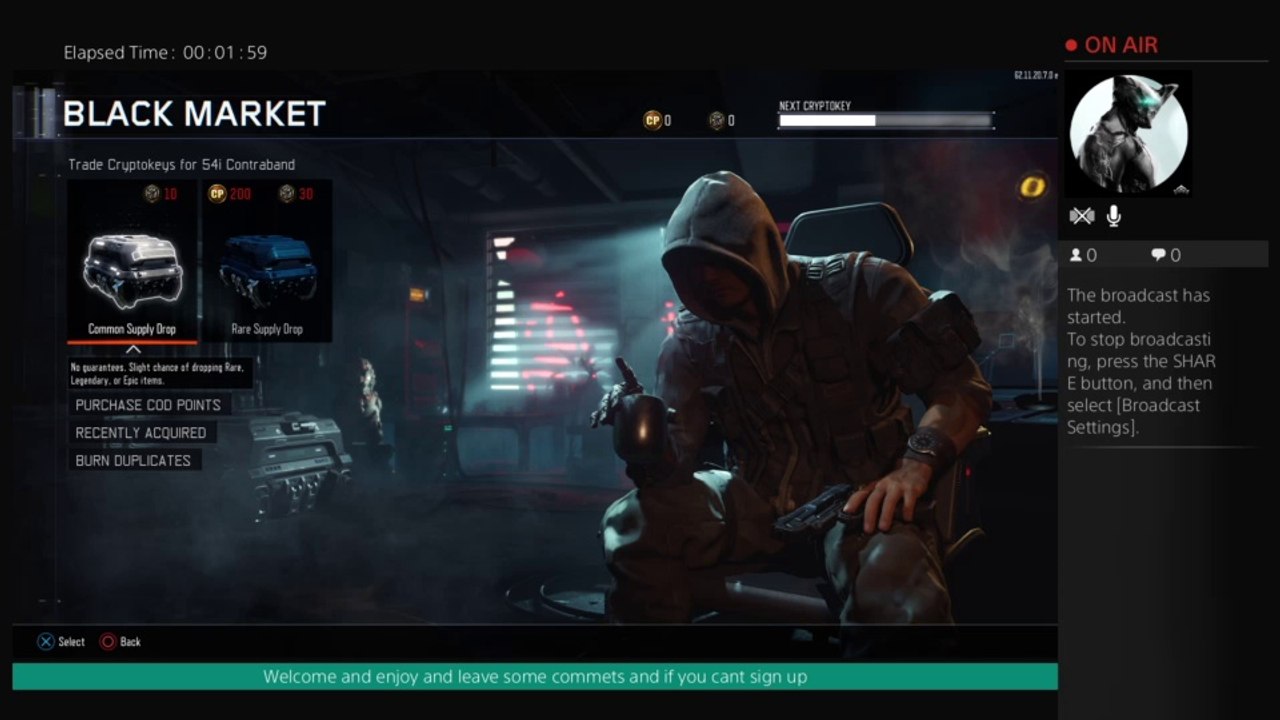Click the Elapsed Time readout
Viewport: 1280px width, 720px height.
[x=166, y=52]
